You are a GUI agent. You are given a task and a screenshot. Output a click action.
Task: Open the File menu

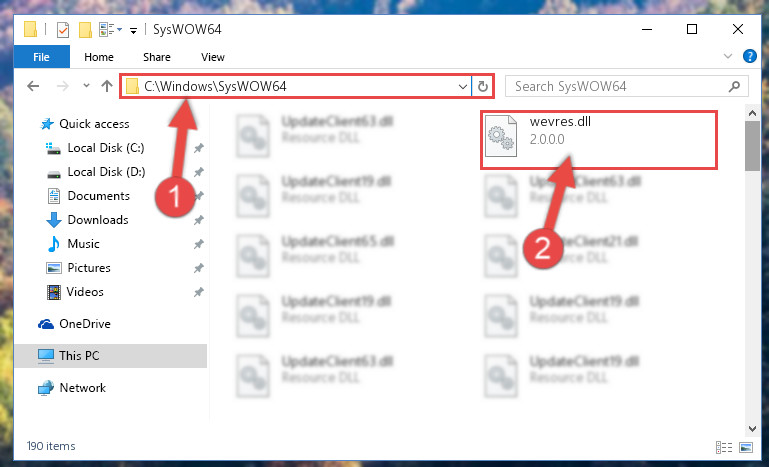[x=42, y=57]
